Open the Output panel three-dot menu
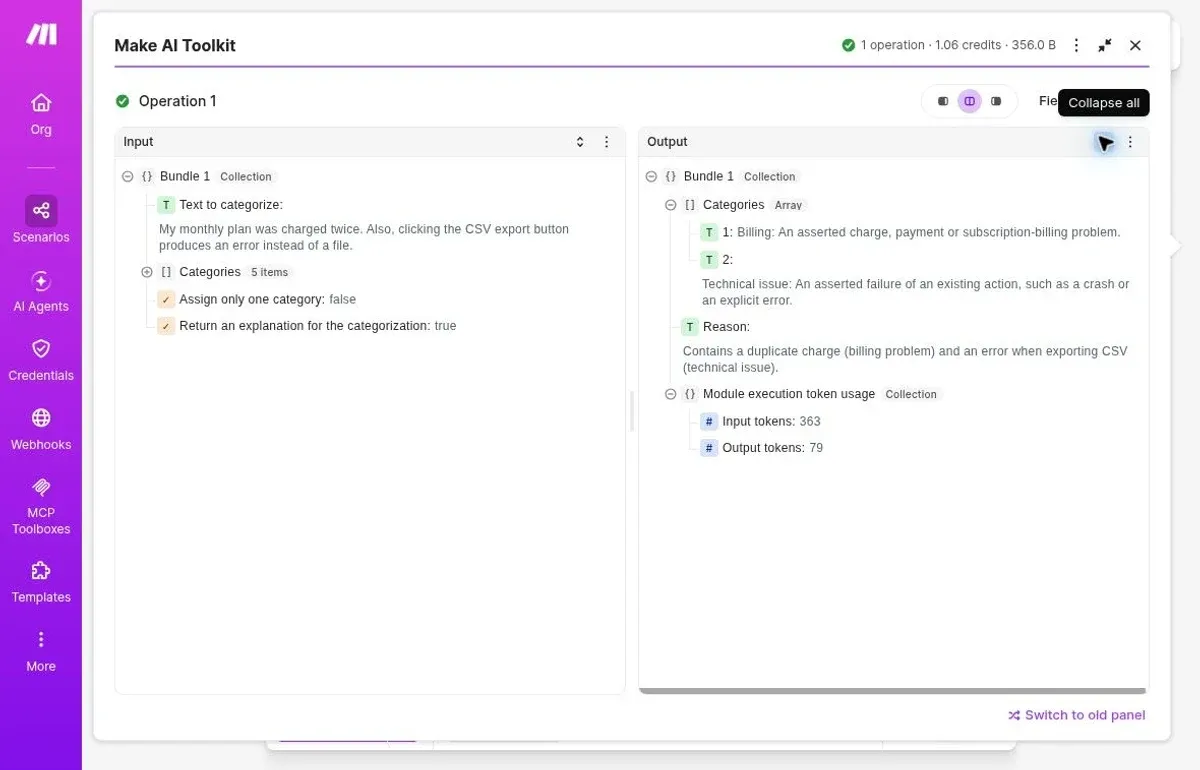 (x=1131, y=142)
